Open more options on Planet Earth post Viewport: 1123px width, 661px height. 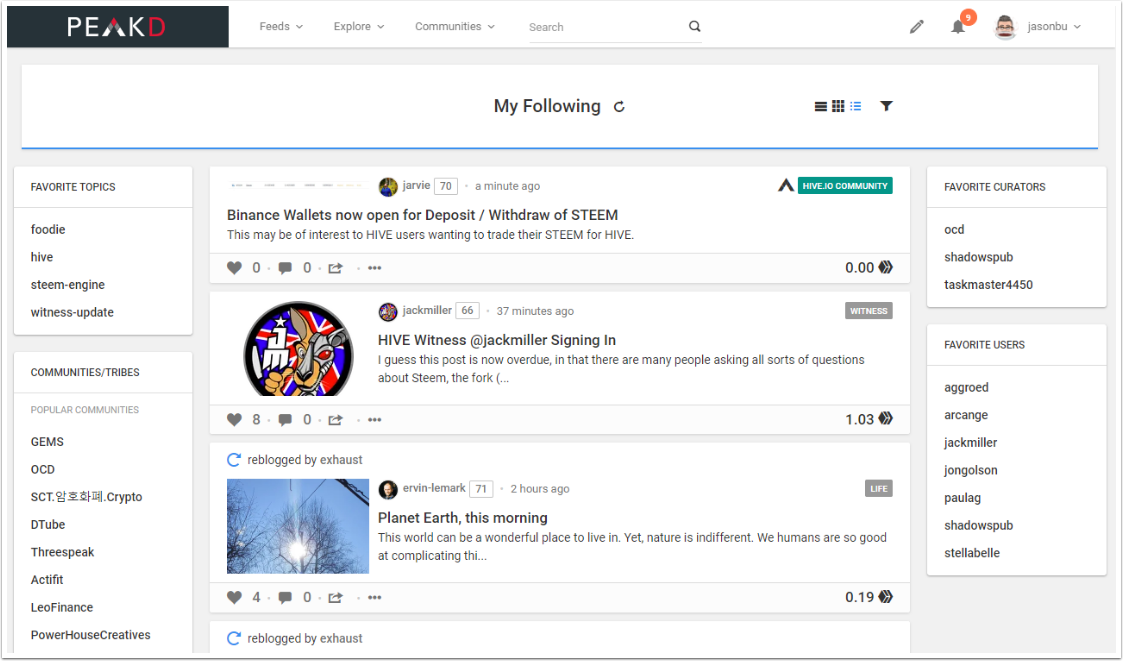(375, 597)
